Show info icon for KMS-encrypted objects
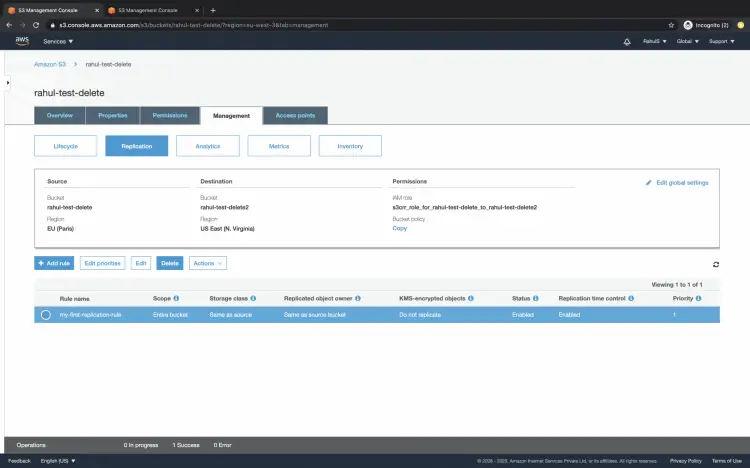The image size is (750, 468). (x=471, y=298)
